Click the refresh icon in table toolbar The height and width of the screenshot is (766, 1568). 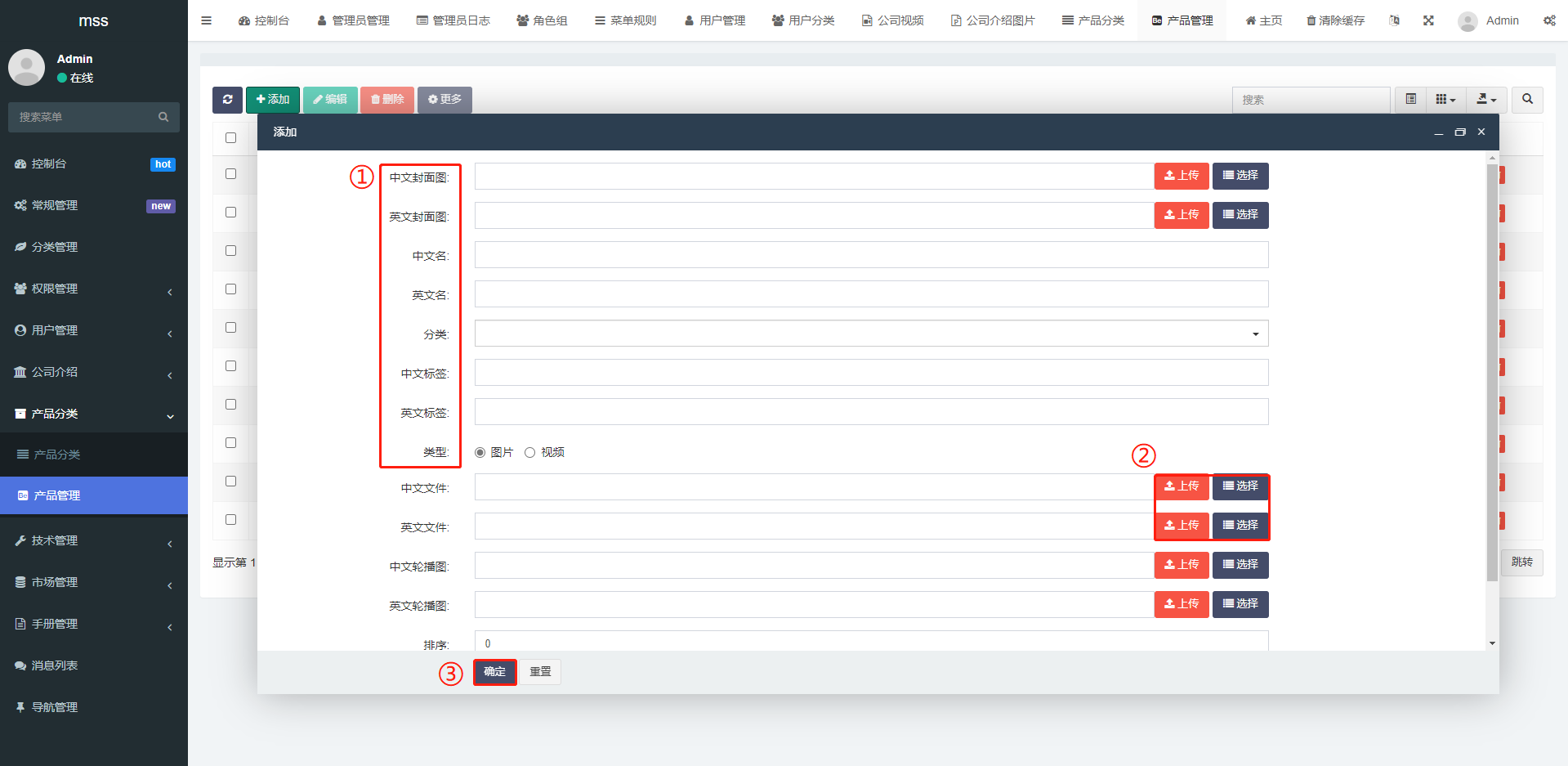(227, 100)
